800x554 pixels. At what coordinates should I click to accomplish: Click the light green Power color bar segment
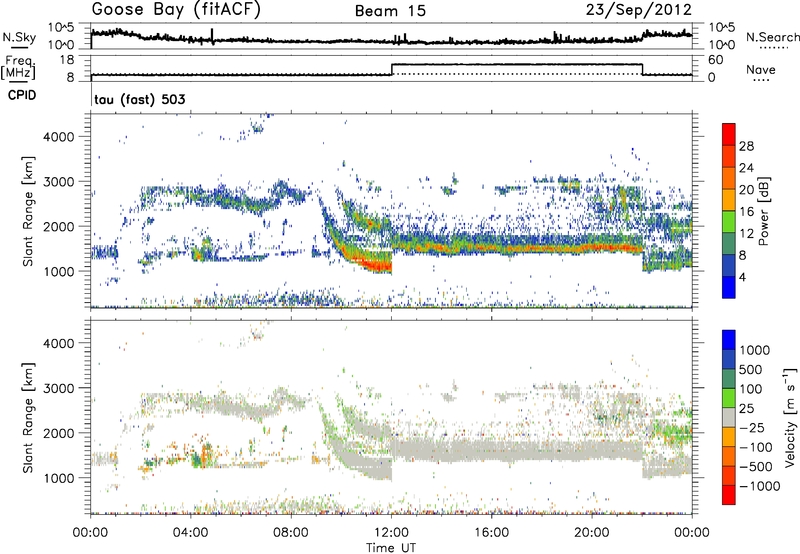coord(729,221)
